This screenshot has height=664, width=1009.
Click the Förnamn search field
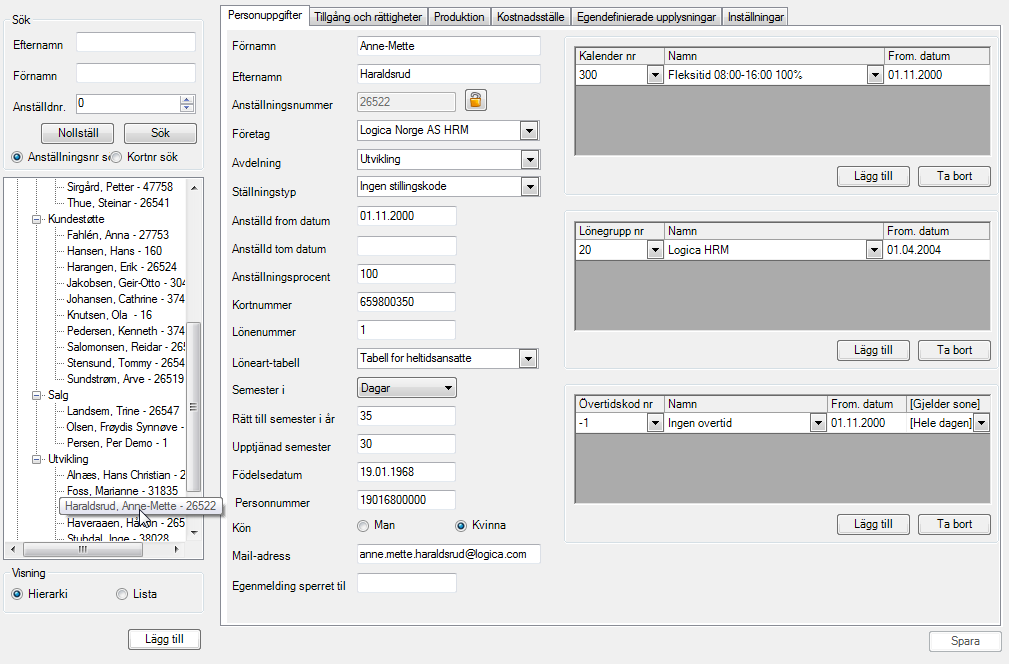pyautogui.click(x=136, y=73)
